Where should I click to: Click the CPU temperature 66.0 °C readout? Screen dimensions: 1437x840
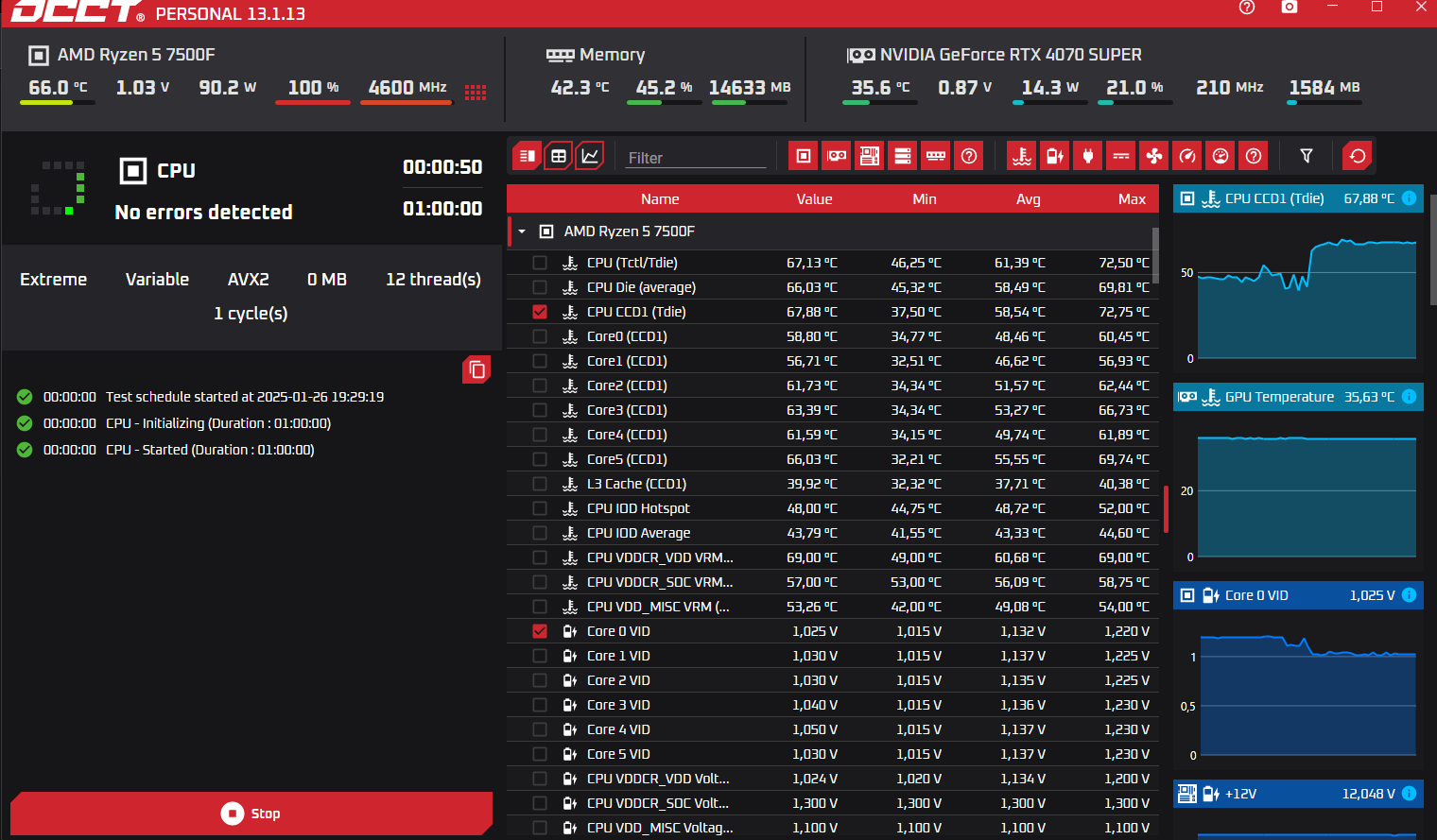point(58,88)
